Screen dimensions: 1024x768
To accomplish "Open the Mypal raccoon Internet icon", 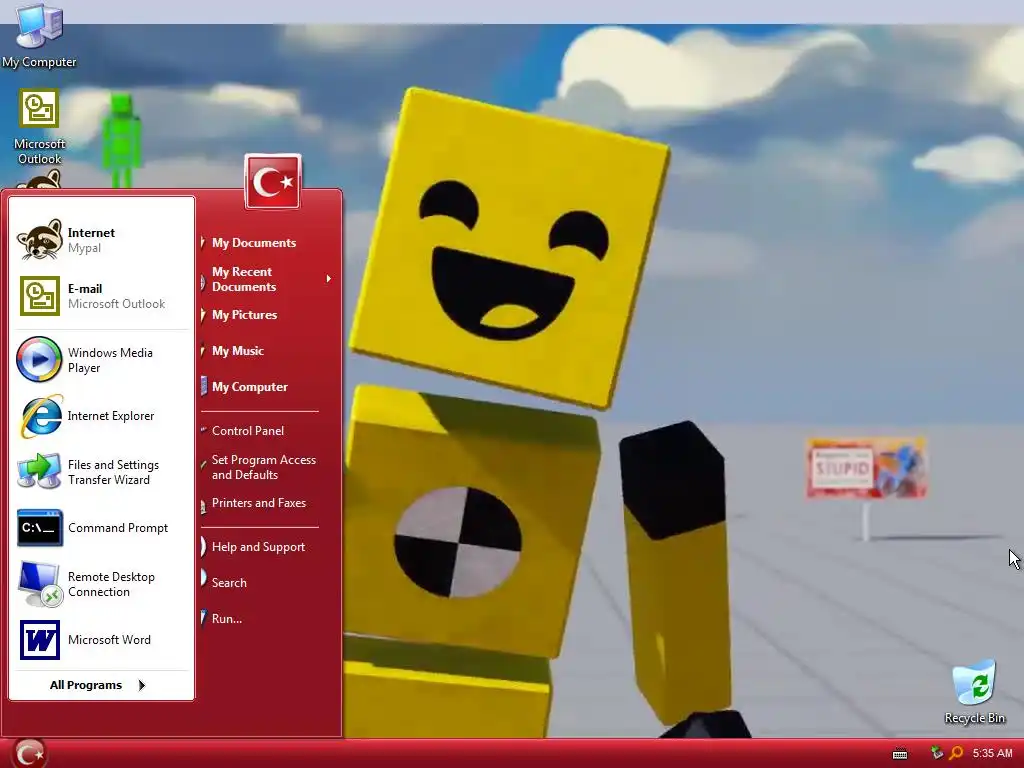I will [x=39, y=240].
